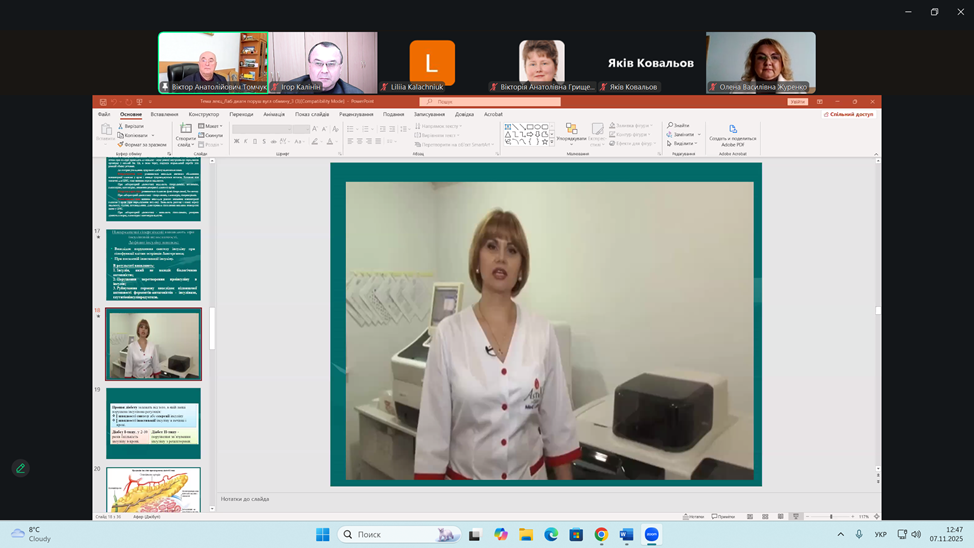Click PowerPoint search (Пошук) box
Screen dimensions: 974x548
tap(490, 102)
